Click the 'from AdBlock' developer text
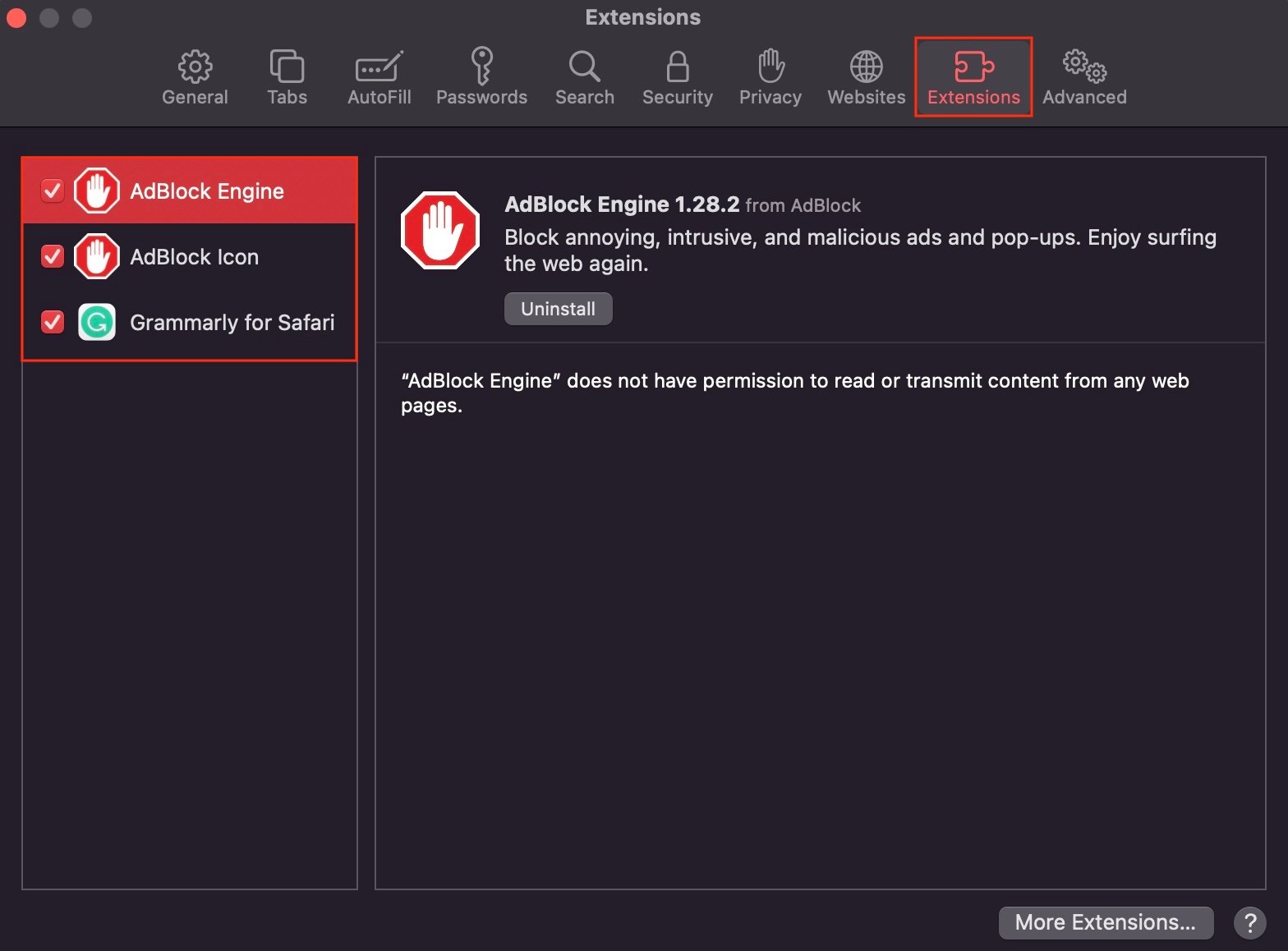 (803, 205)
